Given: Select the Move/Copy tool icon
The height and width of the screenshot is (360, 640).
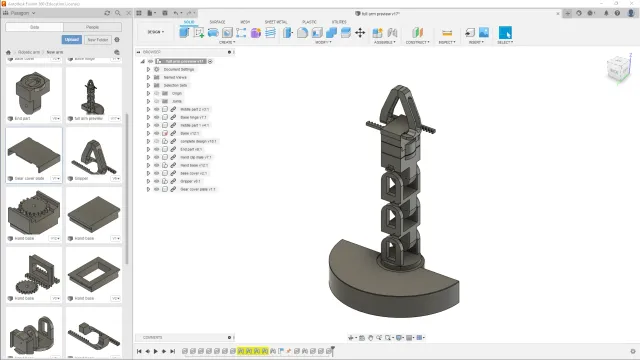Looking at the screenshot, I should tap(360, 33).
